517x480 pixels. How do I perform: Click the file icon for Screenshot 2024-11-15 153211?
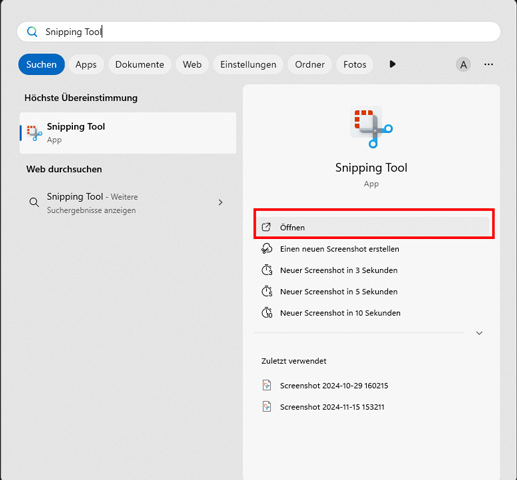click(x=267, y=407)
